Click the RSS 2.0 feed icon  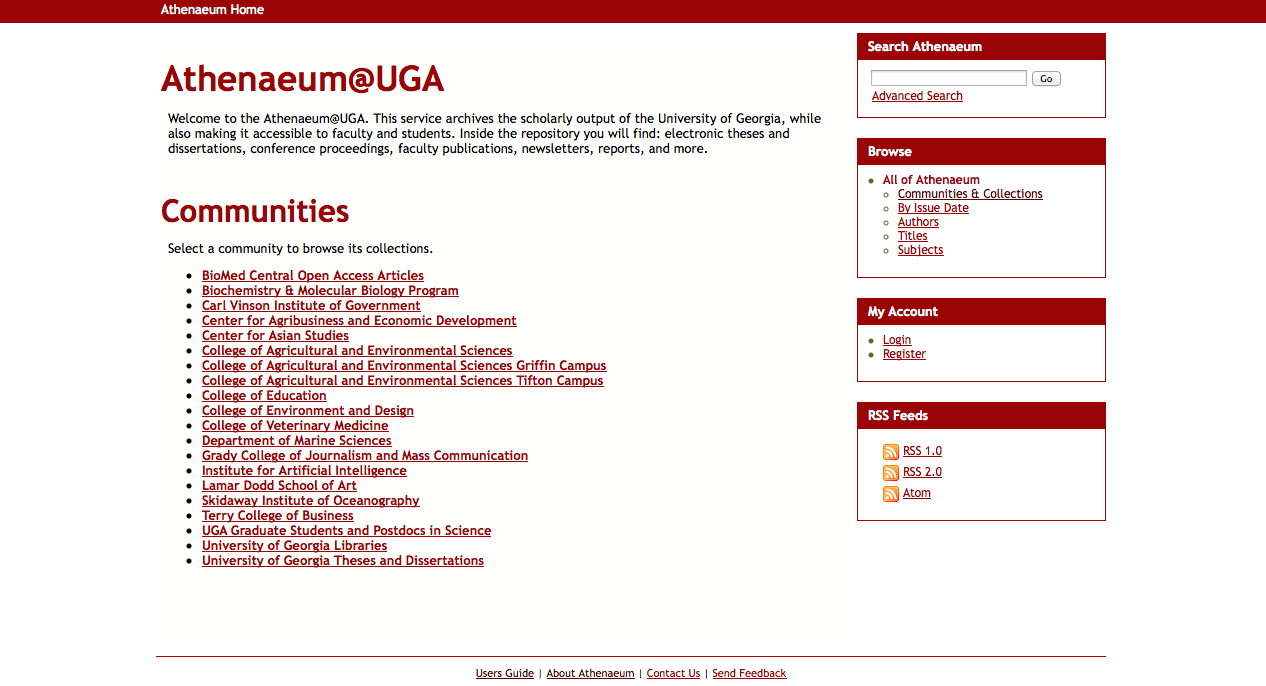891,473
